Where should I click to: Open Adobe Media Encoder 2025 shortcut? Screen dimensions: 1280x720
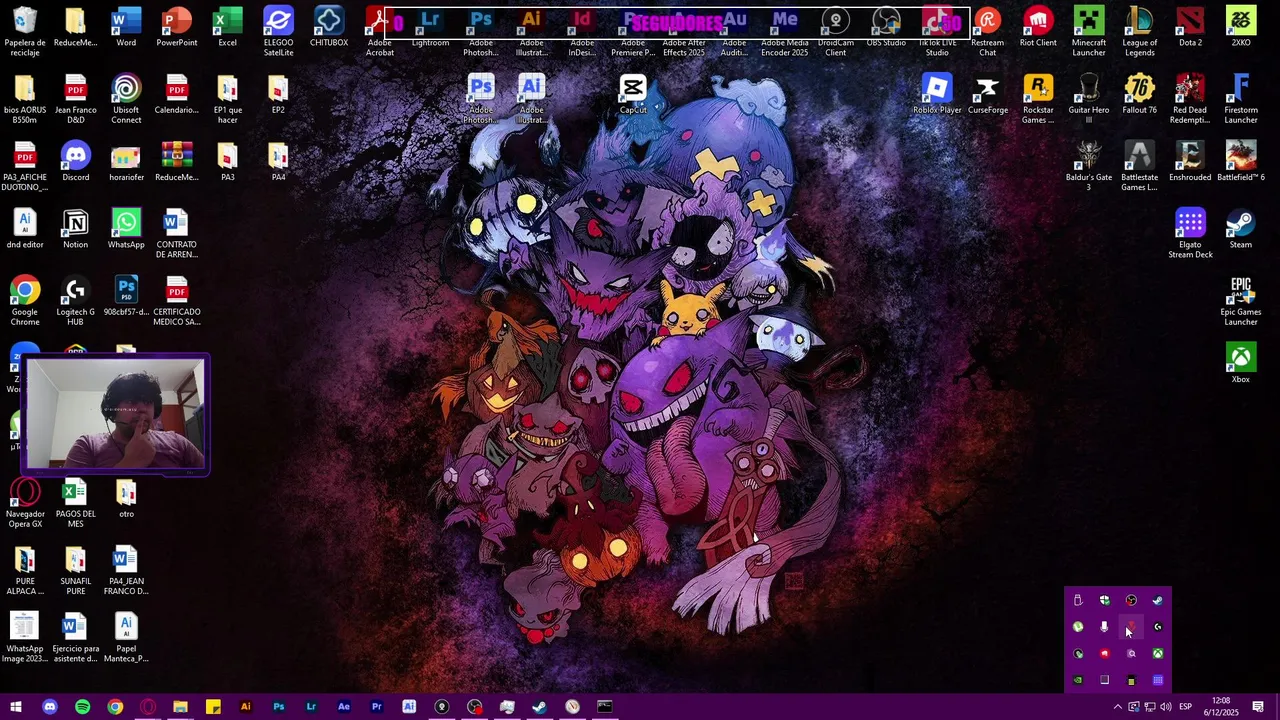785,31
